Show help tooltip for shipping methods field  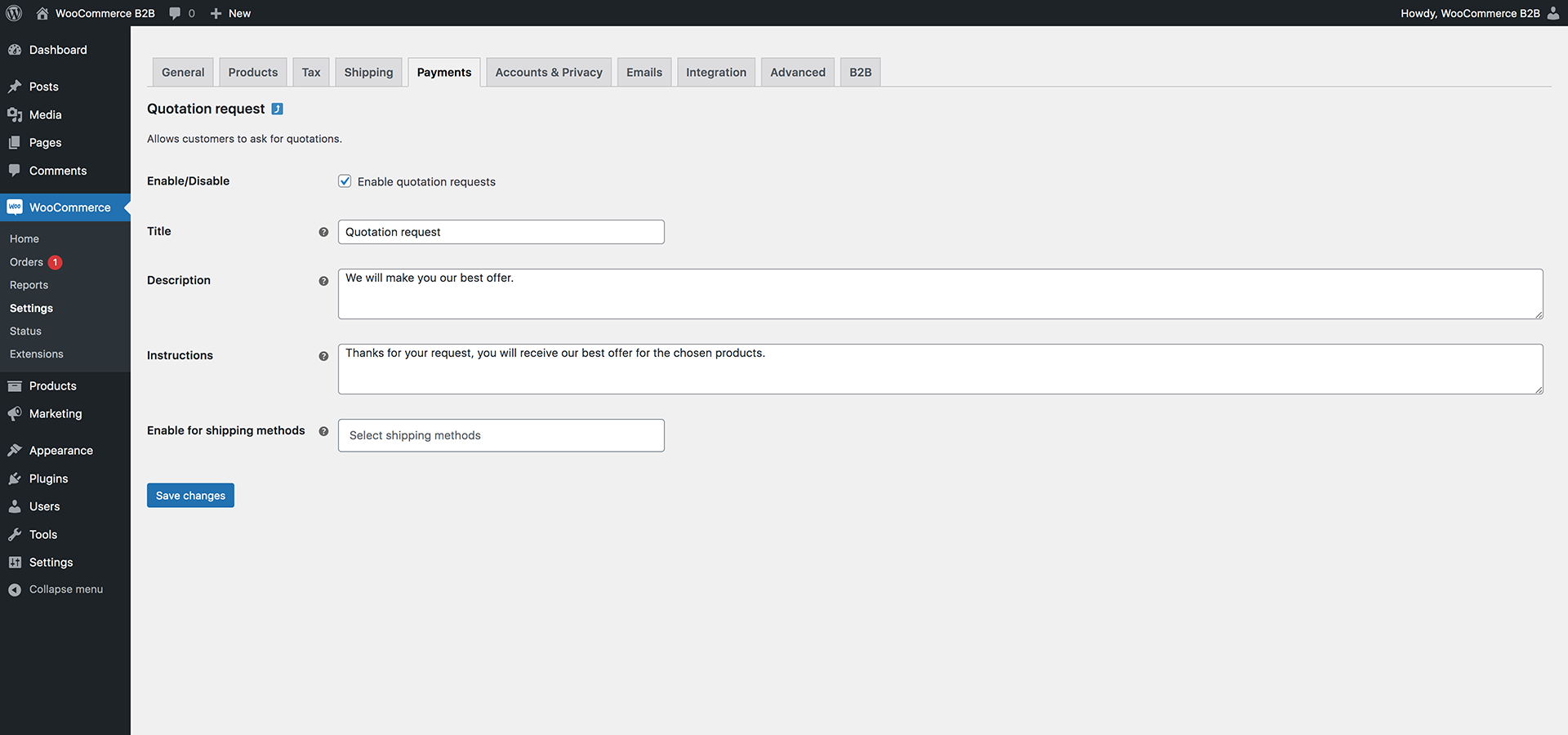click(323, 431)
